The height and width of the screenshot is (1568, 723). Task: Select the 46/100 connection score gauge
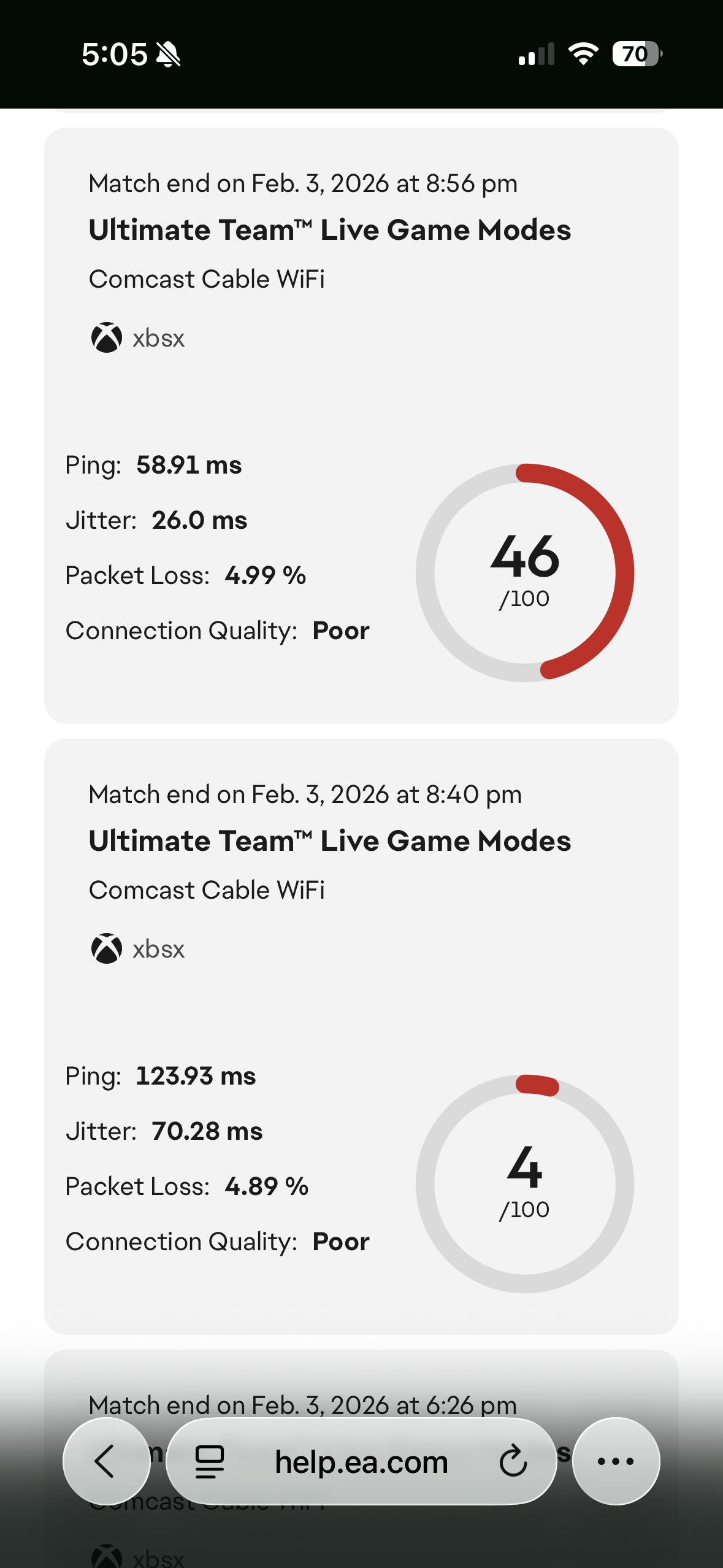coord(525,572)
